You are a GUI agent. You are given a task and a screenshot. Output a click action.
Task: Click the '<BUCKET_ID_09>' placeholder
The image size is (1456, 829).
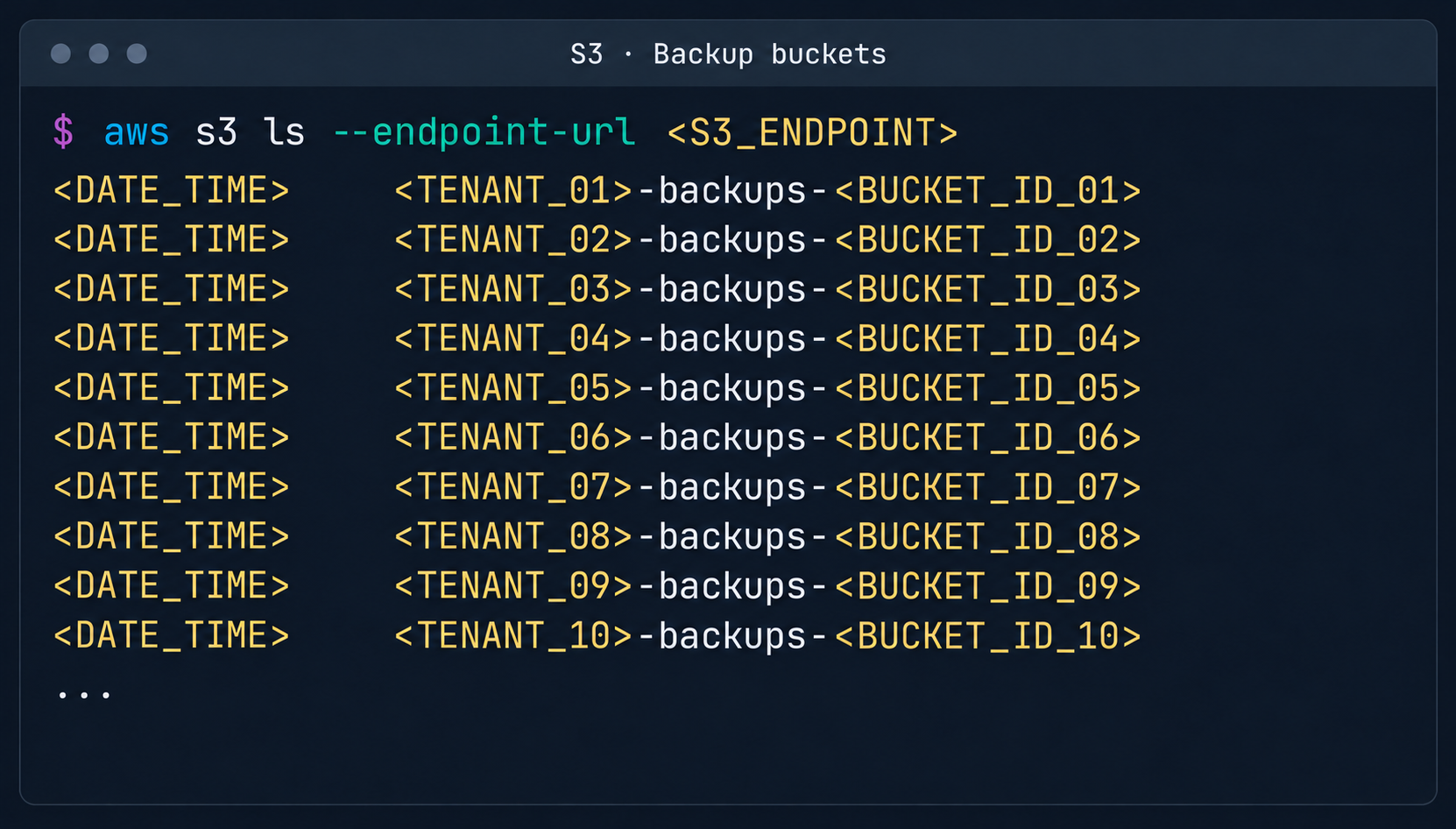(x=988, y=586)
